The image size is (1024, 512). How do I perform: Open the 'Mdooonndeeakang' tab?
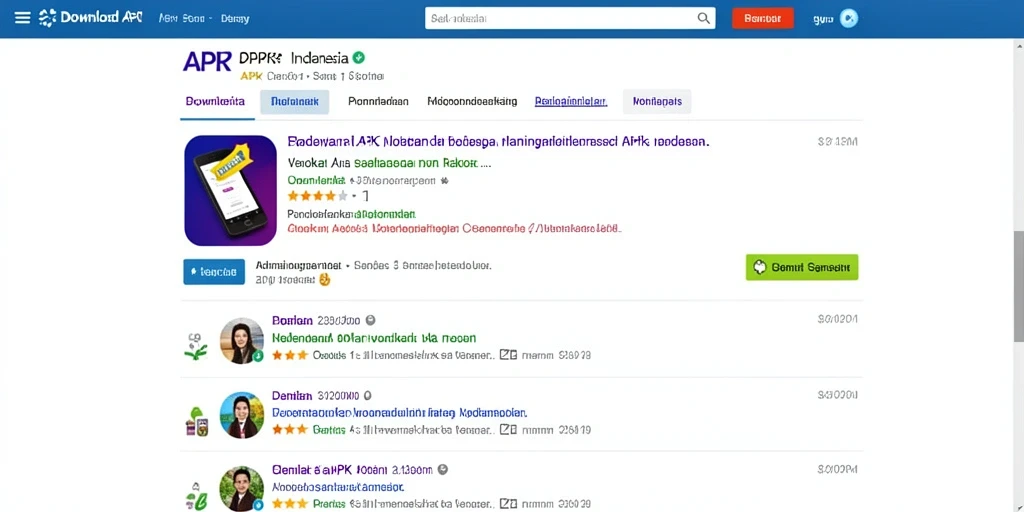472,101
